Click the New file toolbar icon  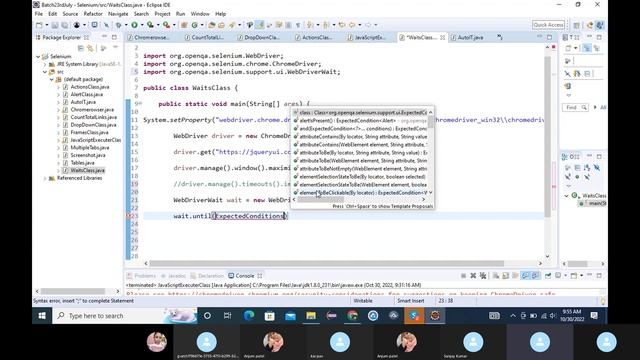(39, 25)
